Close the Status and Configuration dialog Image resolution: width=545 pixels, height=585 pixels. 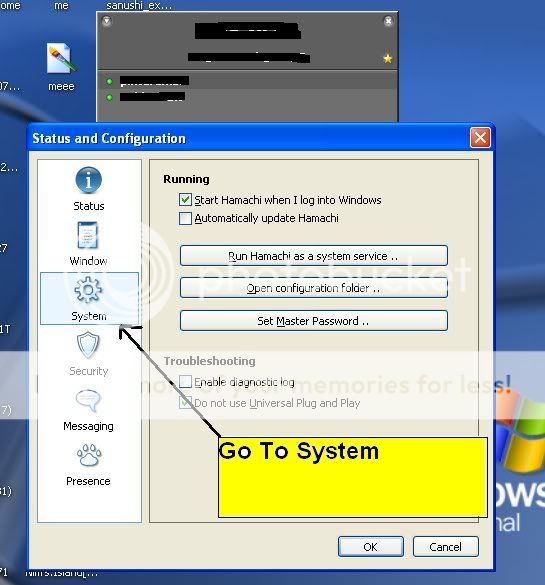coord(480,138)
